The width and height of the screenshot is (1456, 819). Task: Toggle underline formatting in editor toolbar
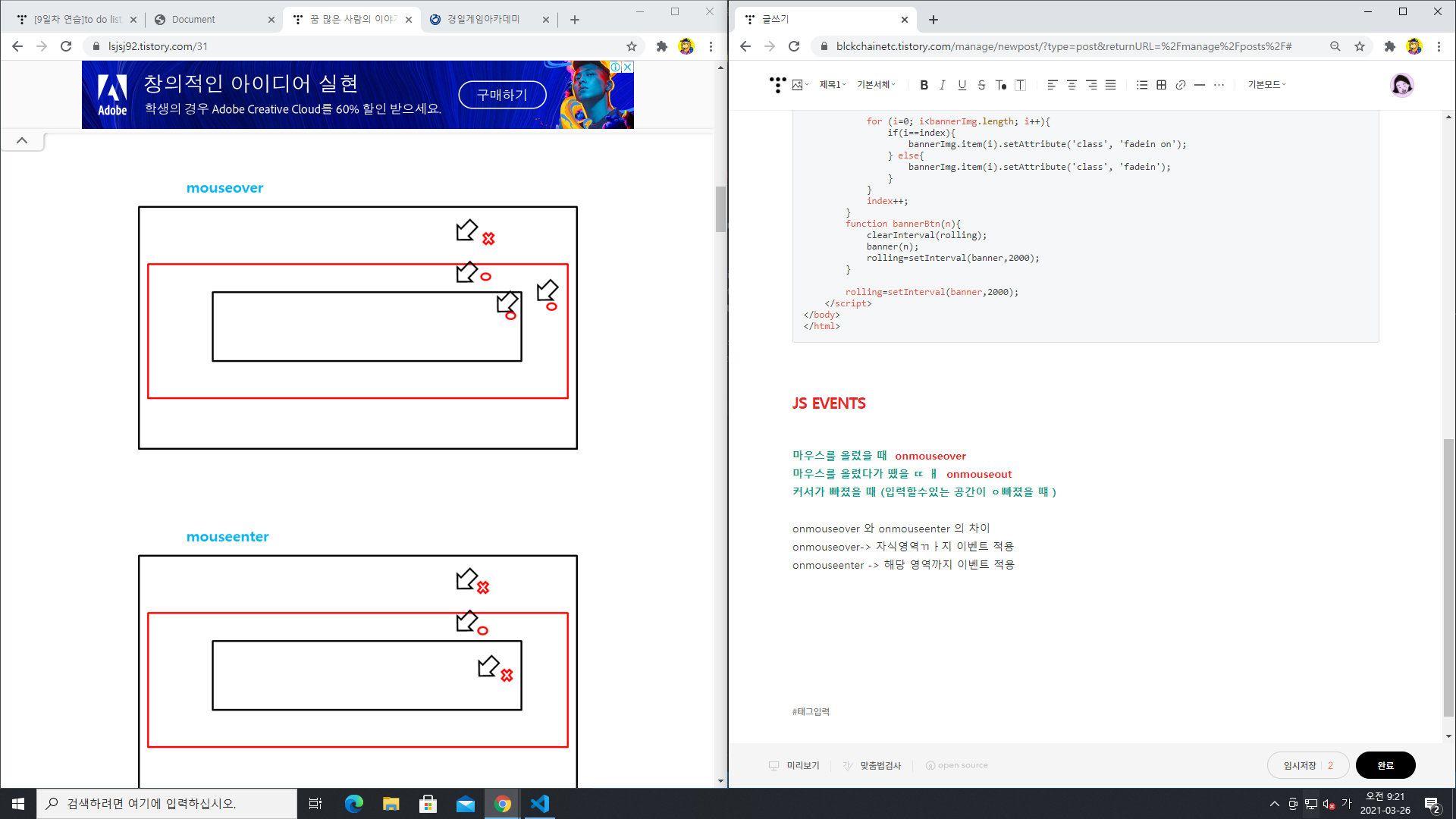pos(962,85)
